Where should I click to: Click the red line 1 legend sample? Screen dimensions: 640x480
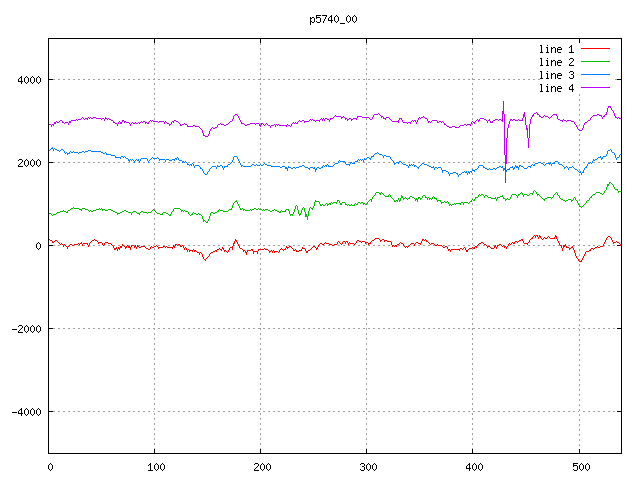(595, 49)
